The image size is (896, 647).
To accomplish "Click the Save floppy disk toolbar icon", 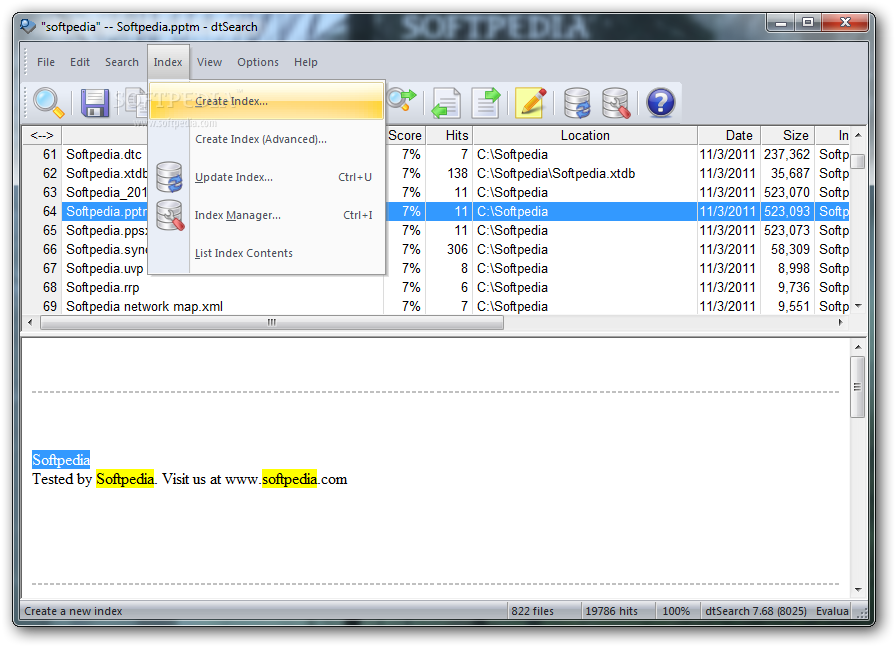I will 95,103.
